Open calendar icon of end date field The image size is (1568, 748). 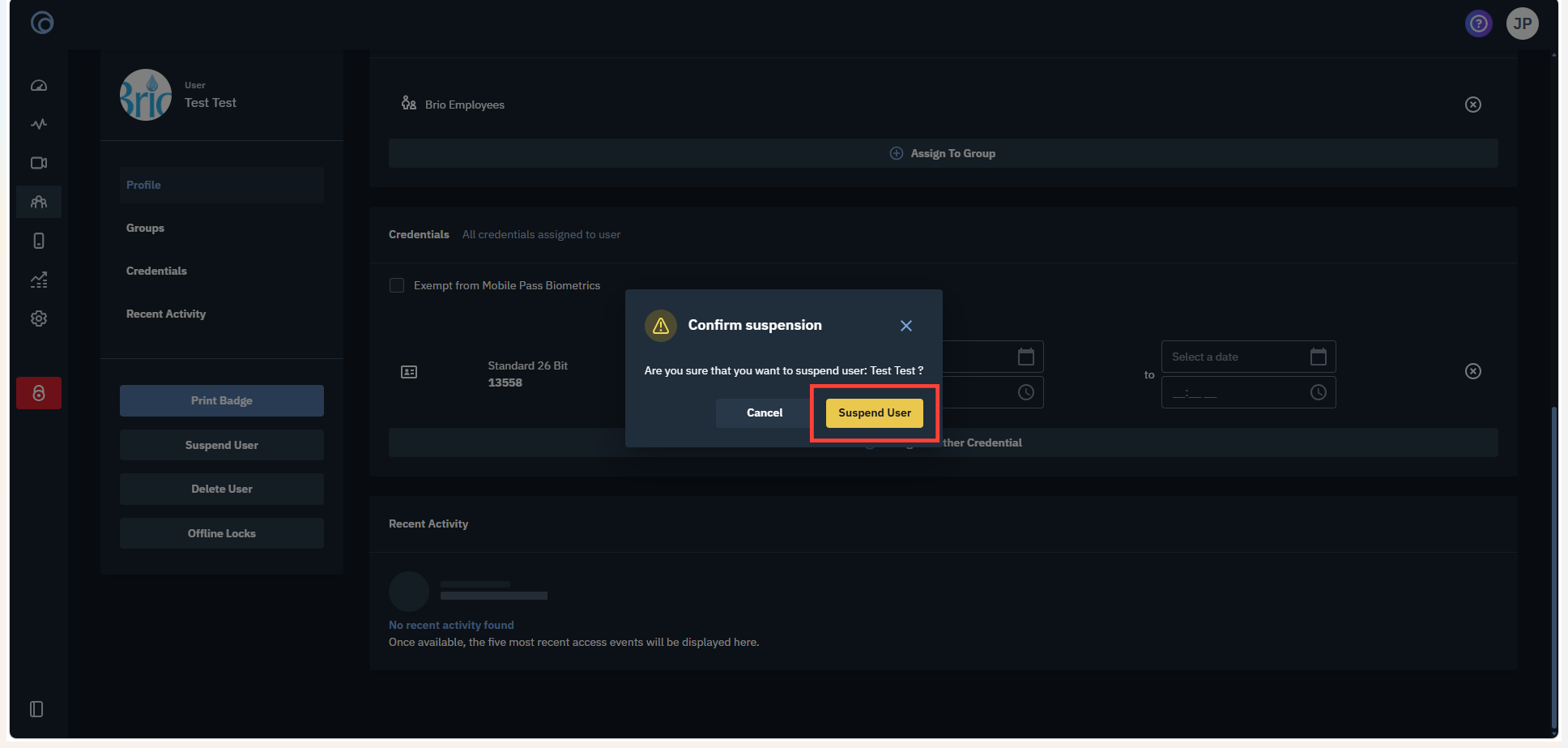(1319, 357)
